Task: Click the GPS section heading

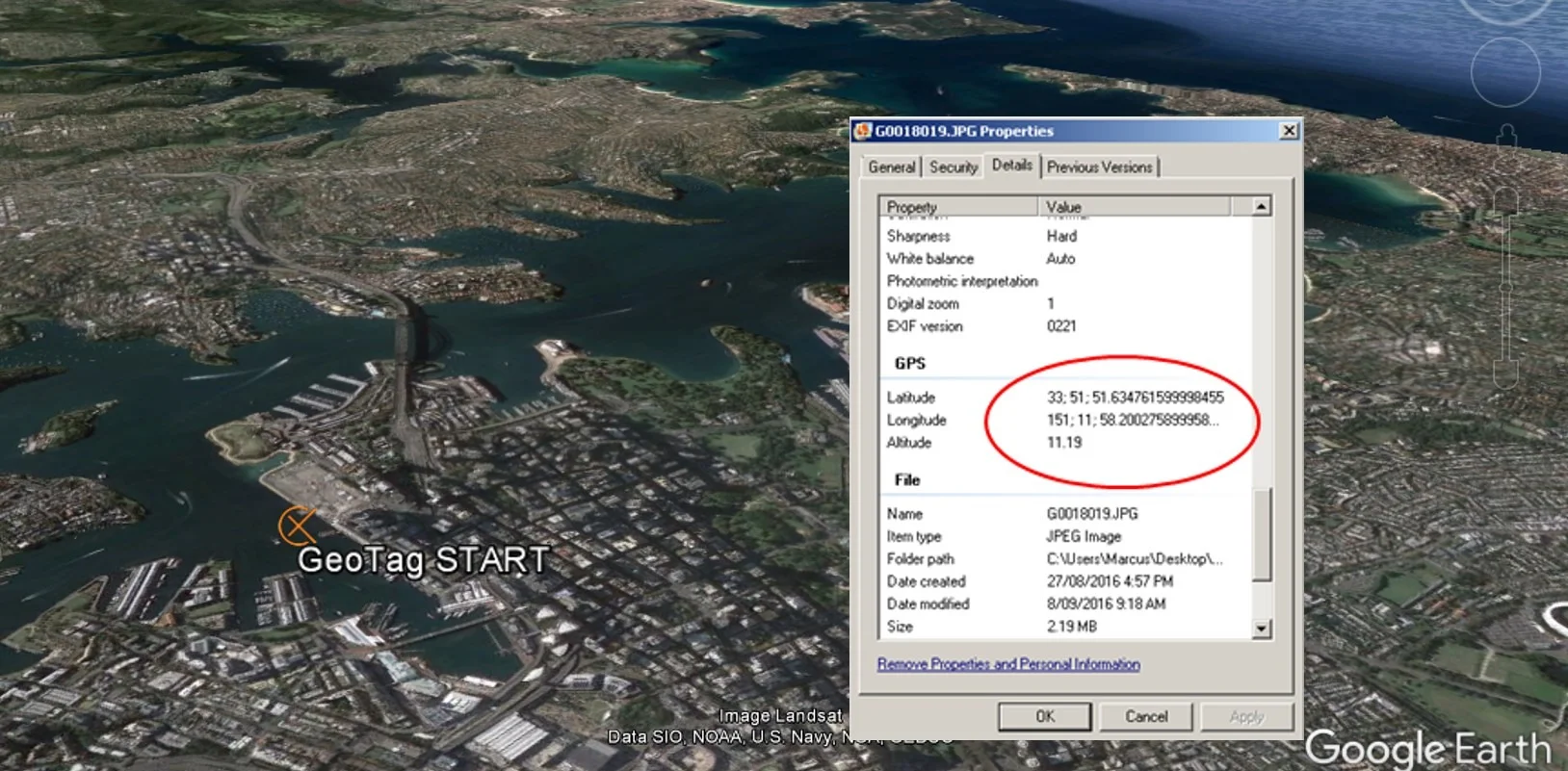Action: [x=910, y=364]
